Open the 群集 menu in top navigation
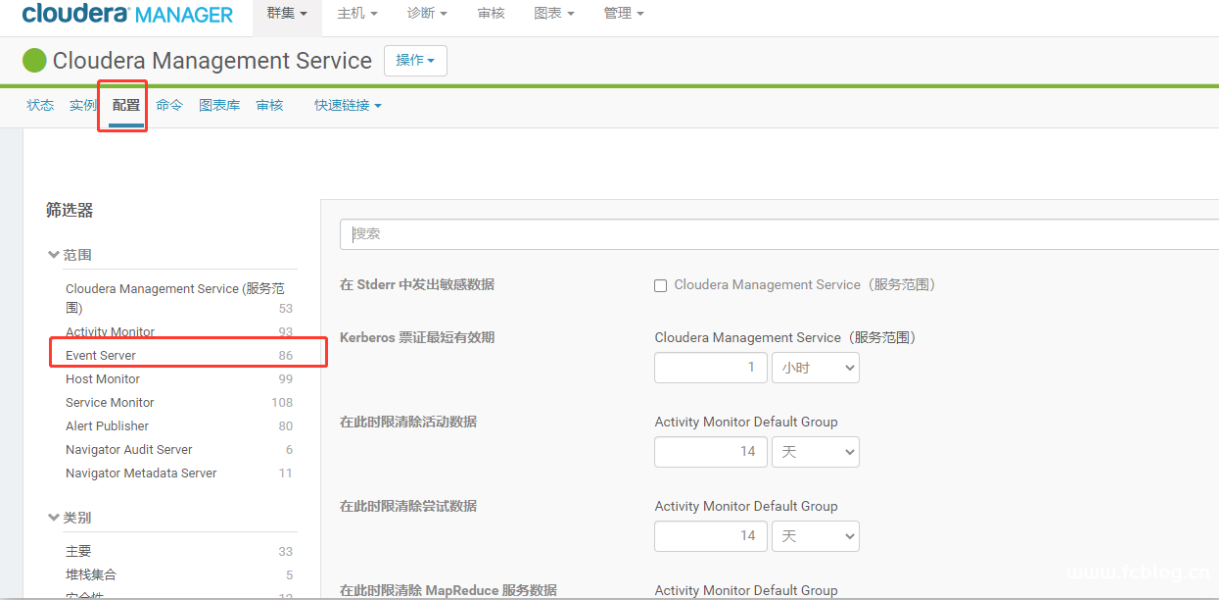Viewport: 1219px width, 600px height. pyautogui.click(x=287, y=14)
